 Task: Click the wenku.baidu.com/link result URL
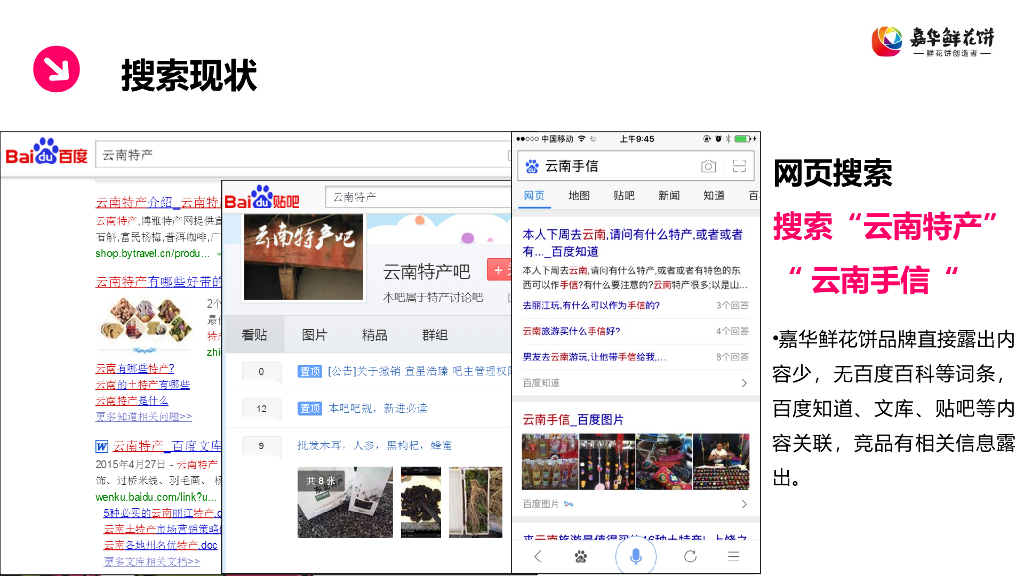point(156,497)
